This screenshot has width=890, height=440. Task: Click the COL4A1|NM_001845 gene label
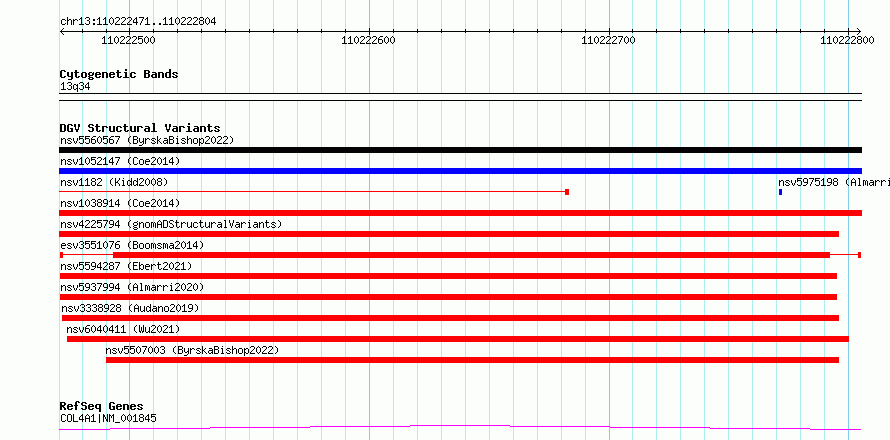108,419
